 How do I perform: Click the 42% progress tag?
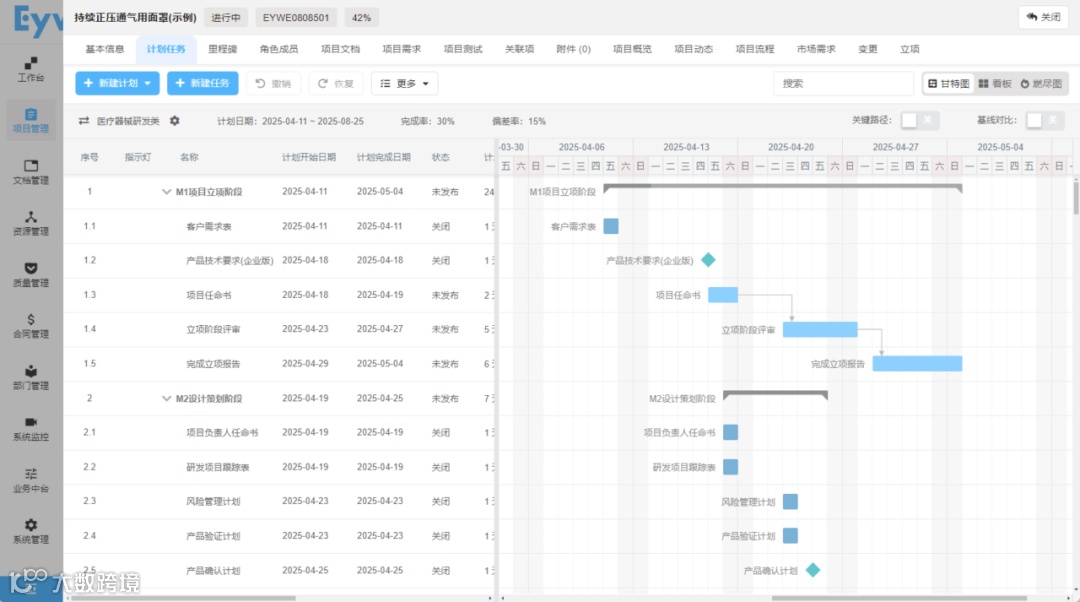click(362, 17)
